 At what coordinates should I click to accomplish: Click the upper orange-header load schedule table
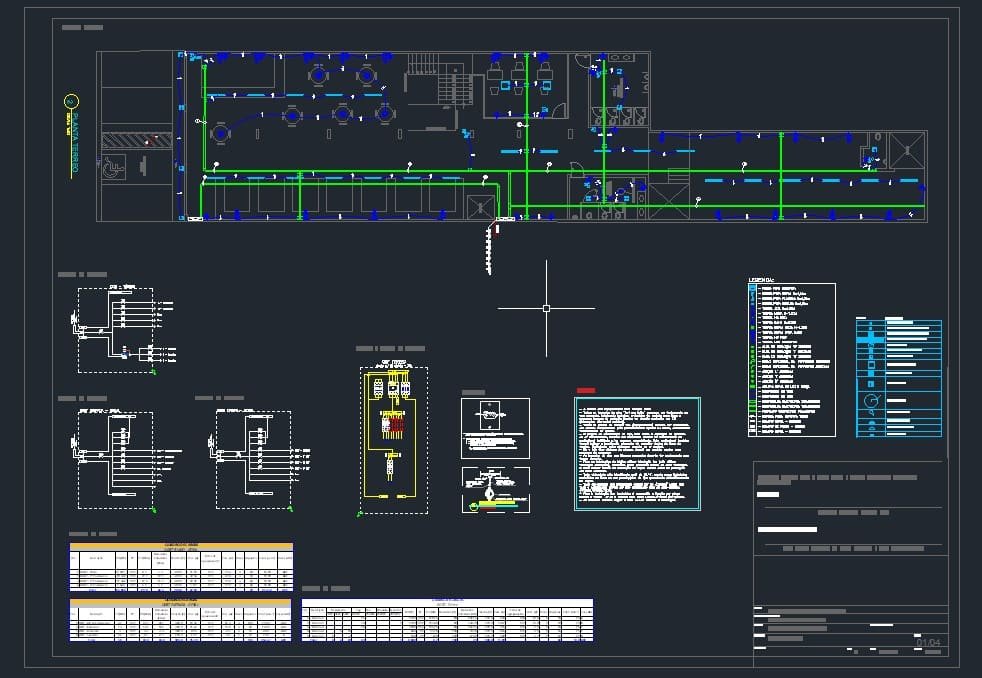[x=181, y=566]
